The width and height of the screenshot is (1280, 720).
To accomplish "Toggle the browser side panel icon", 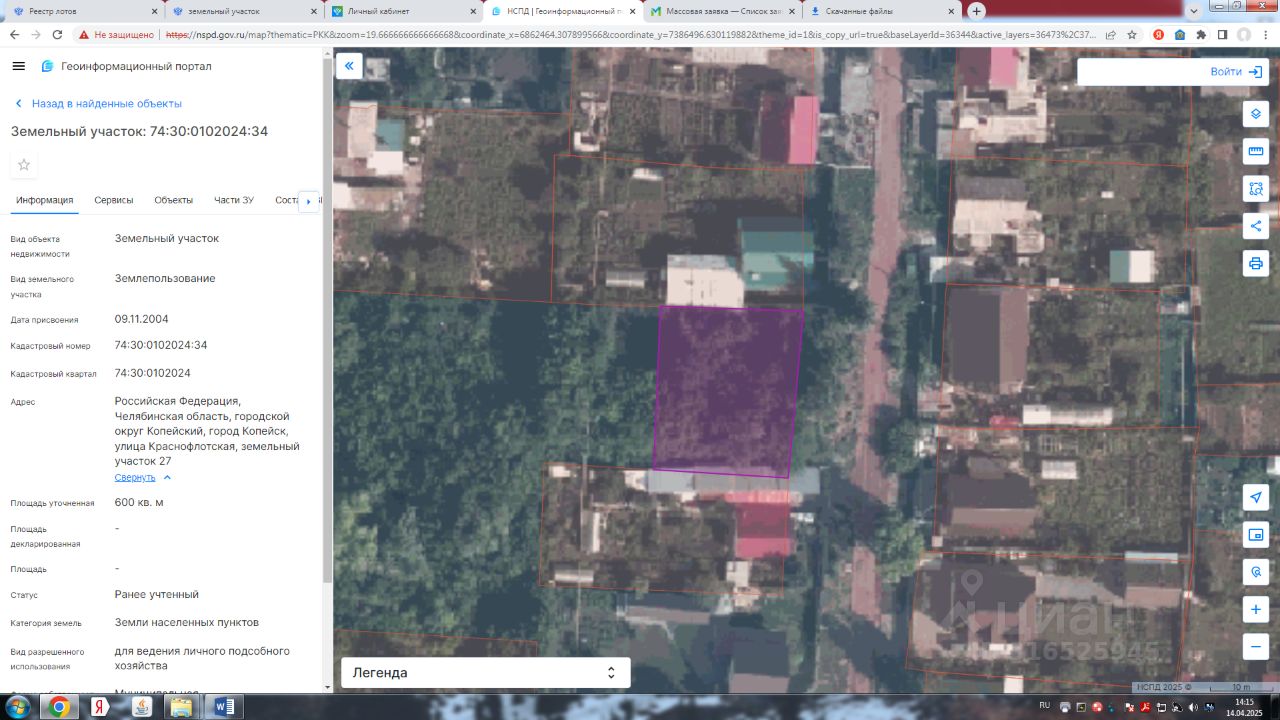I will click(1222, 34).
